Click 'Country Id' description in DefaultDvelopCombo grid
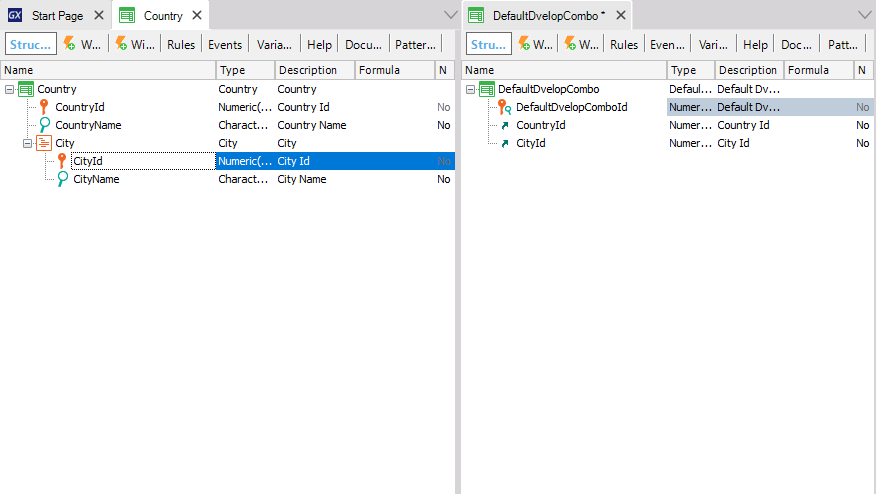This screenshot has height=494, width=876. click(x=743, y=125)
